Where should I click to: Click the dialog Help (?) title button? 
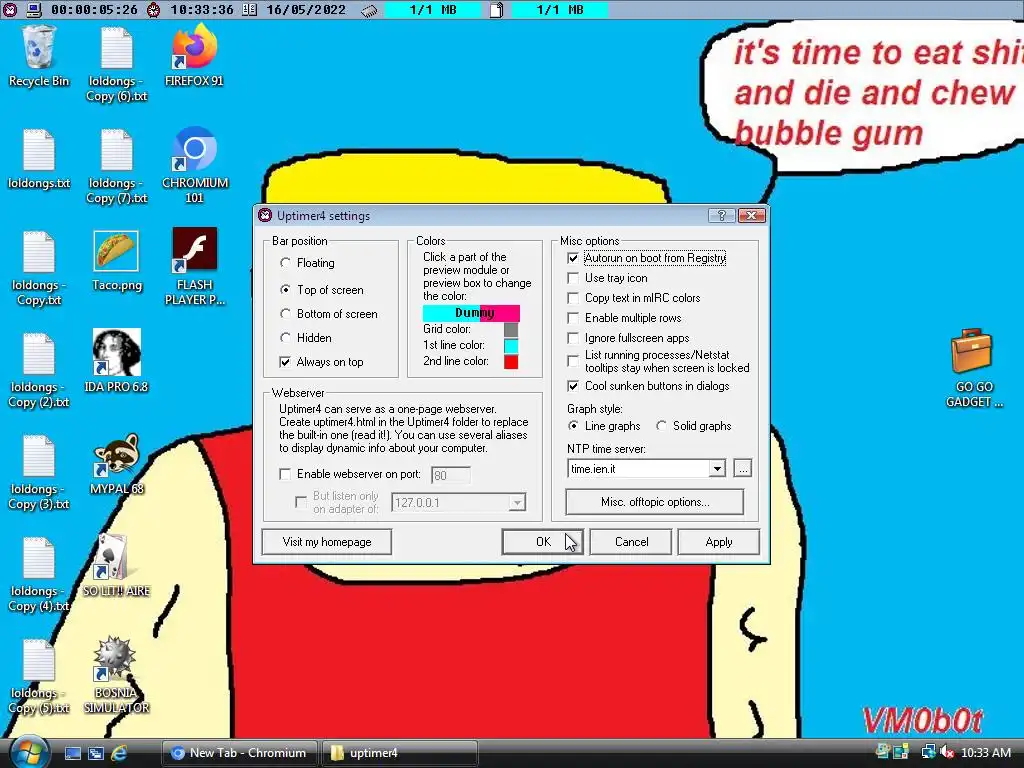click(722, 216)
